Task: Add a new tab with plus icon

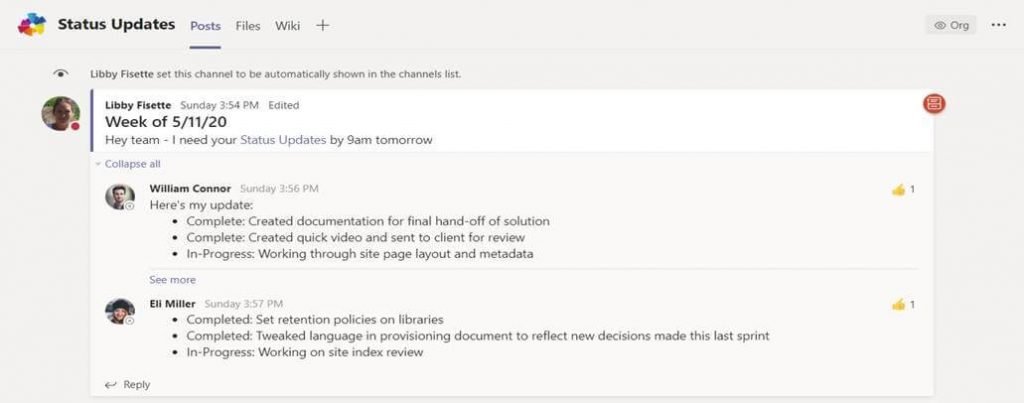Action: [x=323, y=25]
